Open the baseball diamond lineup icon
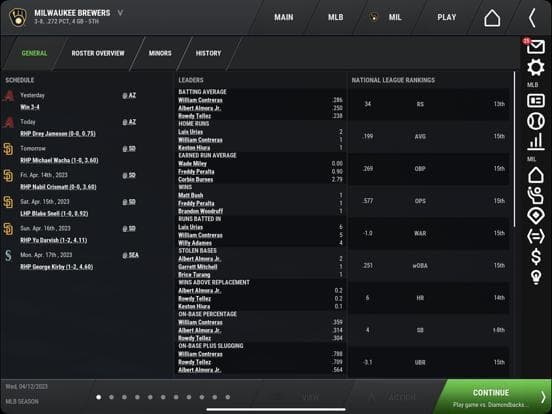Screen dimensions: 552x414 click(x=536, y=216)
